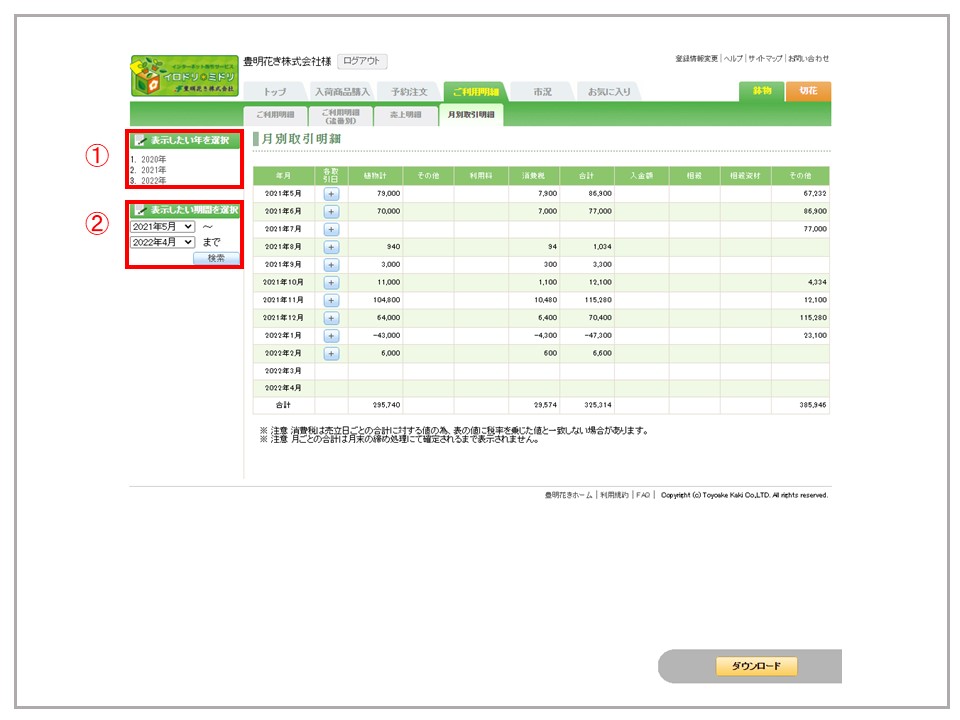The width and height of the screenshot is (960, 720).
Task: Open details with plus icon for 2021年10月
Action: point(331,282)
